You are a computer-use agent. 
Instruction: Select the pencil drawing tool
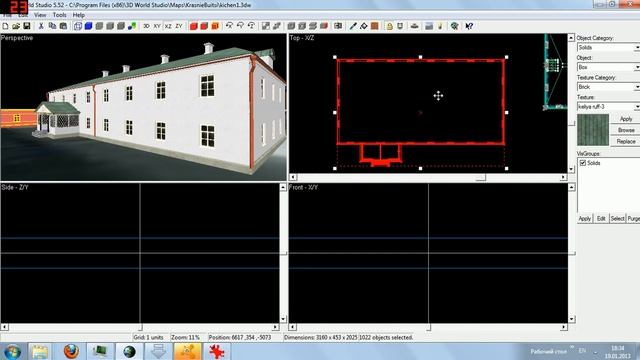tap(353, 26)
